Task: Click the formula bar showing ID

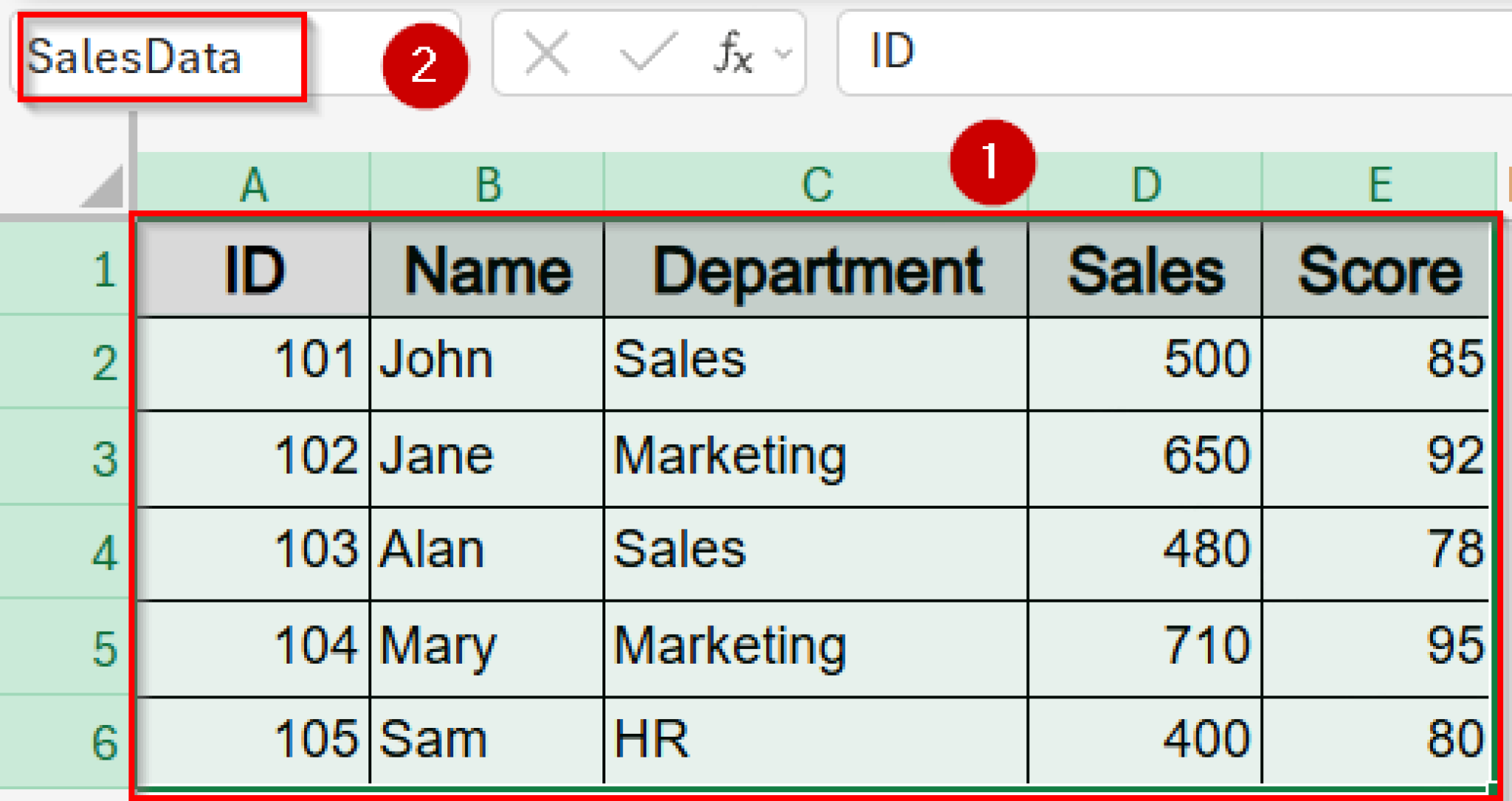Action: coord(1107,52)
